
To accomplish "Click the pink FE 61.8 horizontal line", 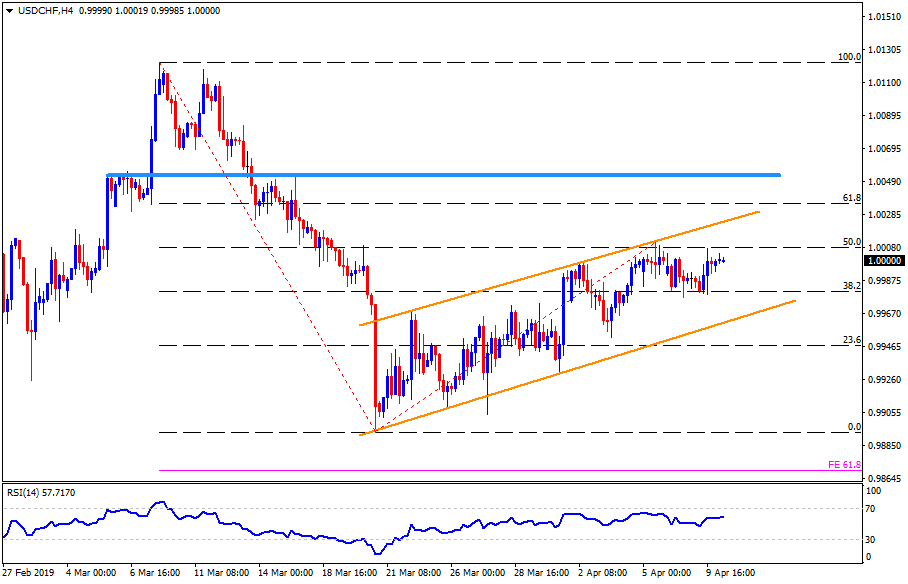I will click(500, 470).
